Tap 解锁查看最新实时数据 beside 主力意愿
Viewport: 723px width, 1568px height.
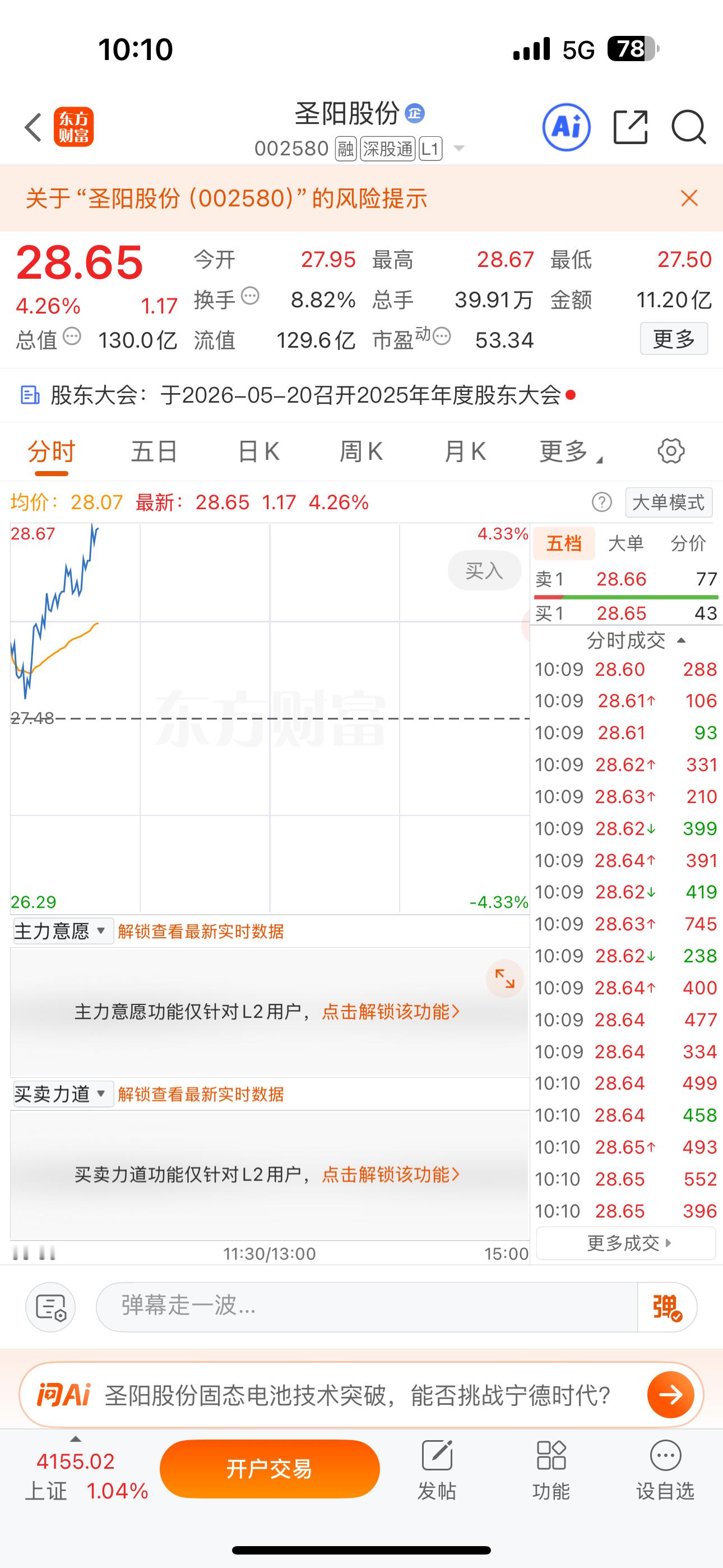(x=201, y=931)
